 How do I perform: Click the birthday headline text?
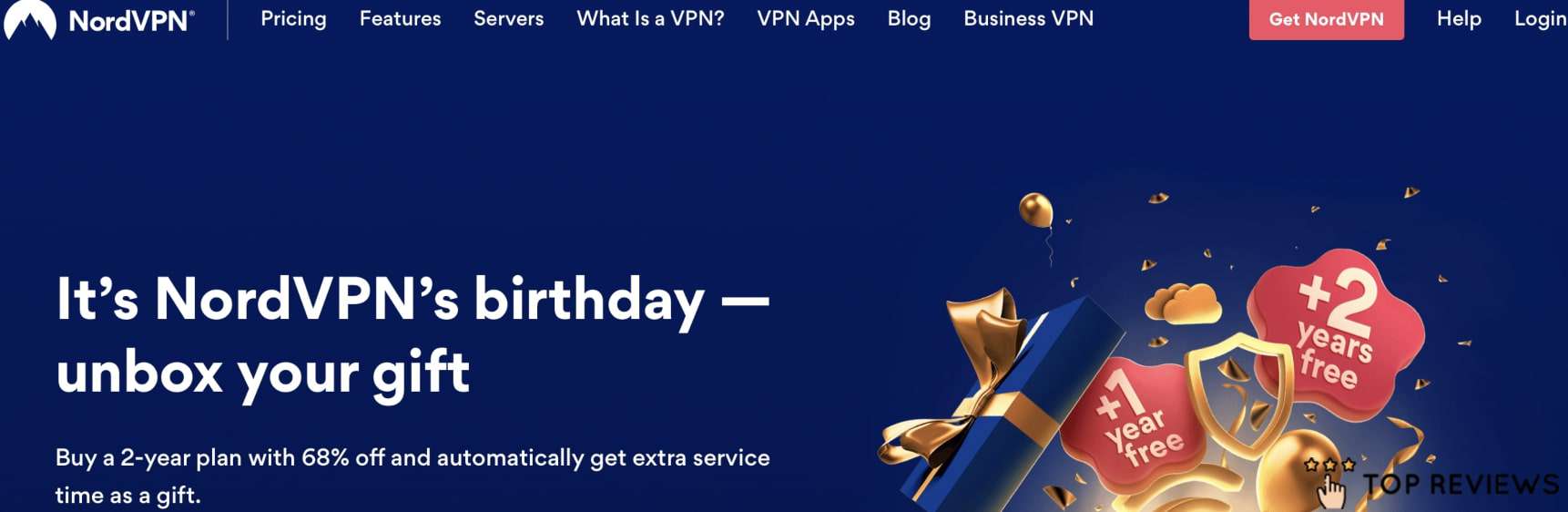tap(412, 335)
